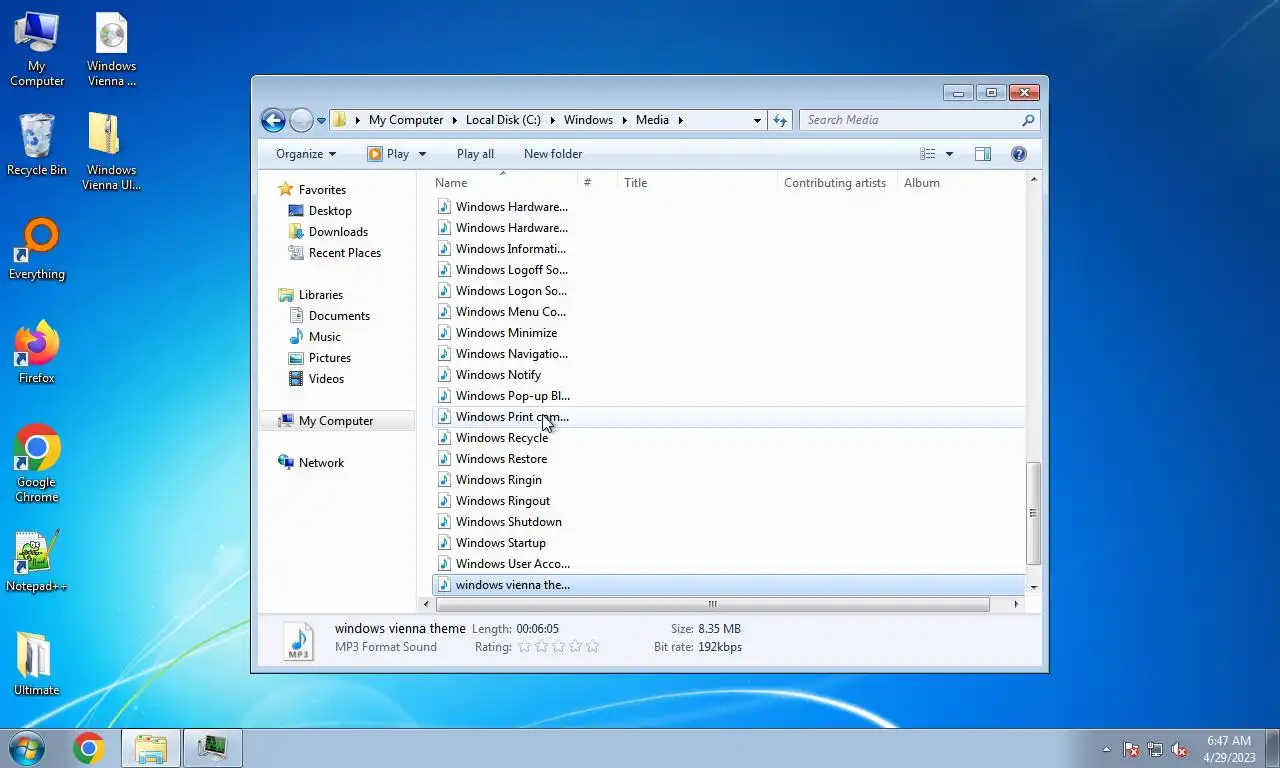Click the Windows Shutdown file icon
Viewport: 1280px width, 768px height.
[445, 522]
